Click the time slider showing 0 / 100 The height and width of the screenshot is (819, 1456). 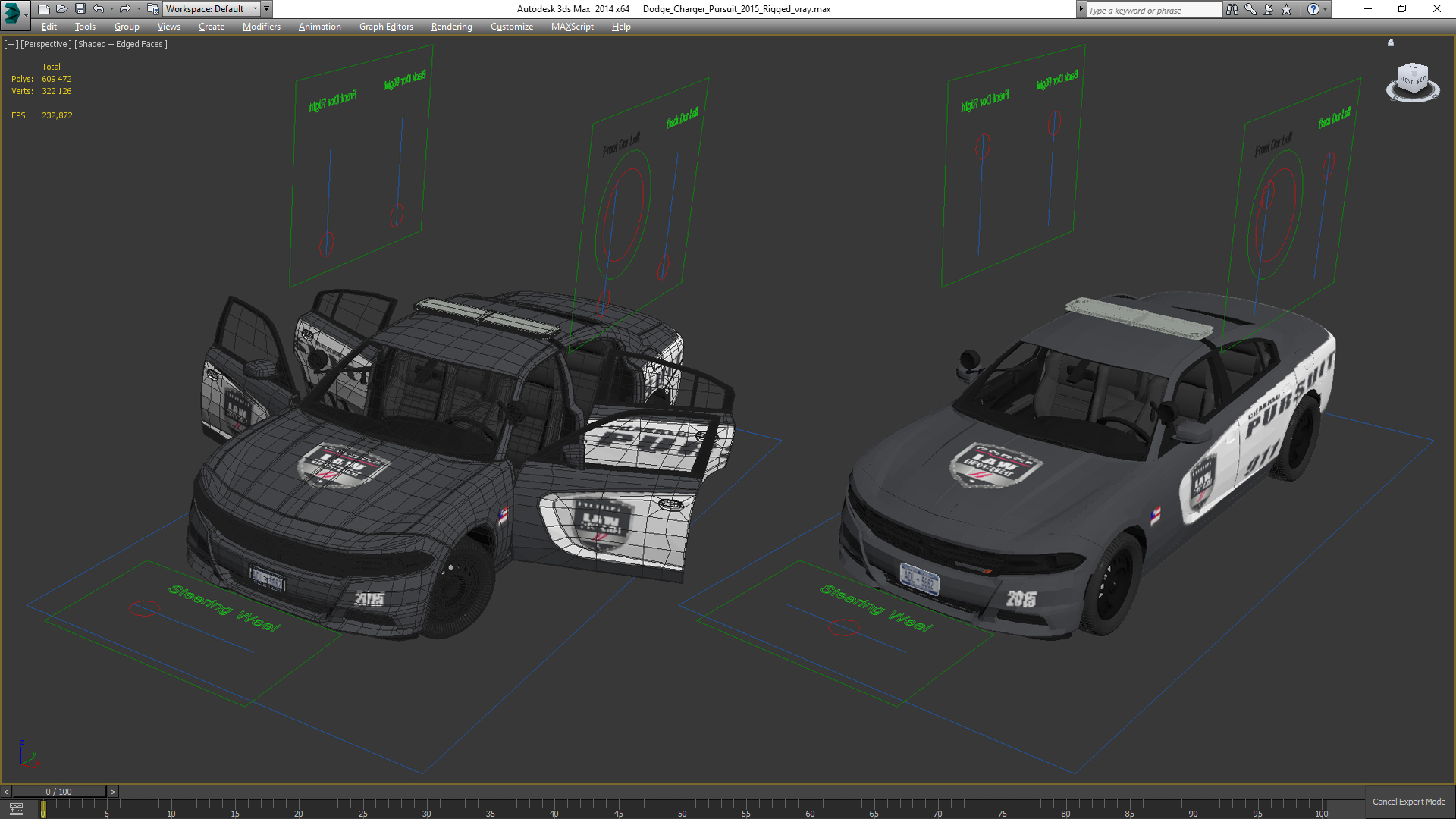pos(59,792)
